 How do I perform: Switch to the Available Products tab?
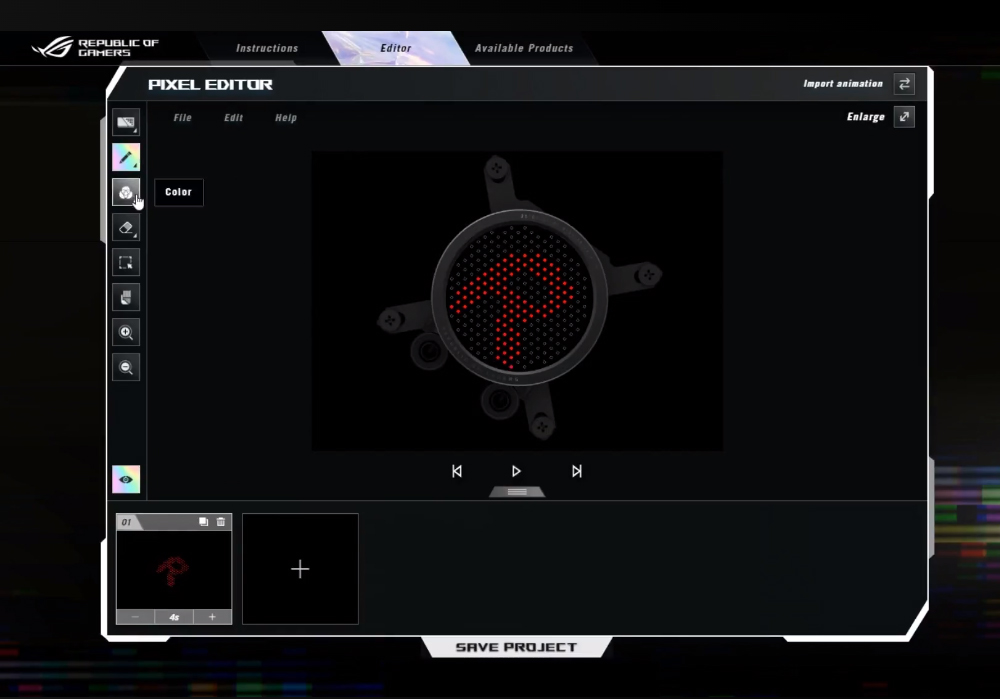[x=524, y=48]
